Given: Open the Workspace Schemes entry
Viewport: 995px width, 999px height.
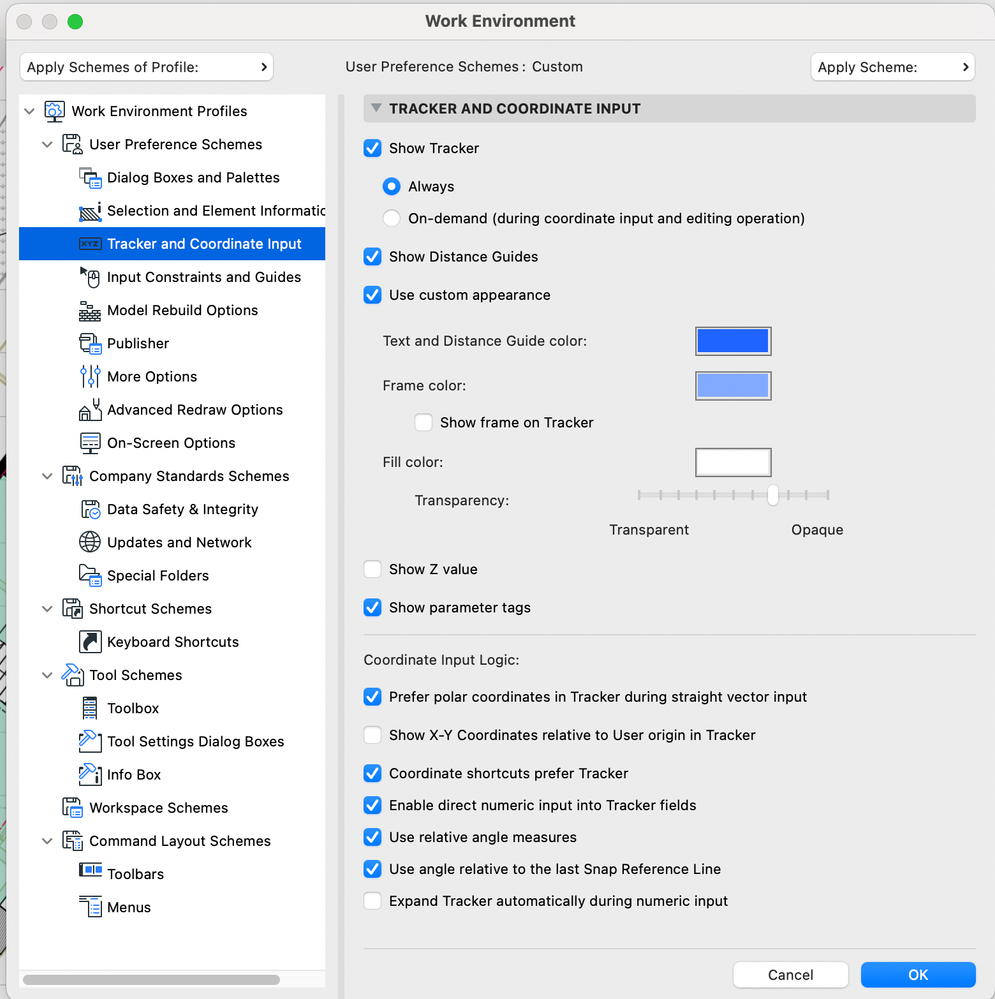Looking at the screenshot, I should [158, 808].
